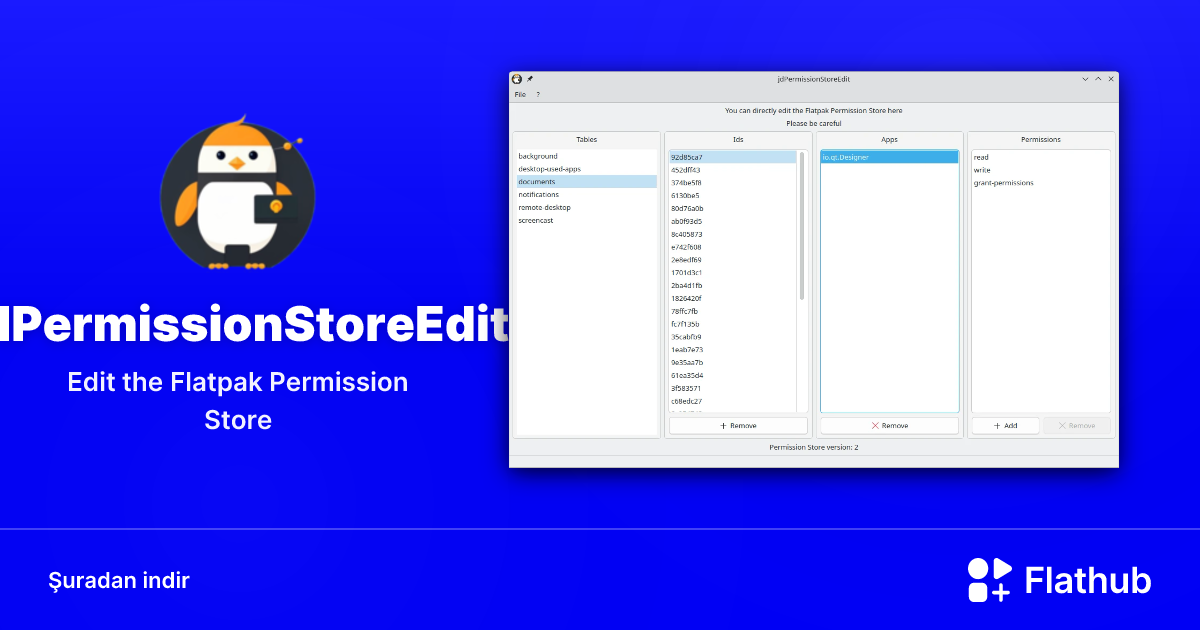Select the notifications table
The width and height of the screenshot is (1200, 630).
(x=541, y=194)
